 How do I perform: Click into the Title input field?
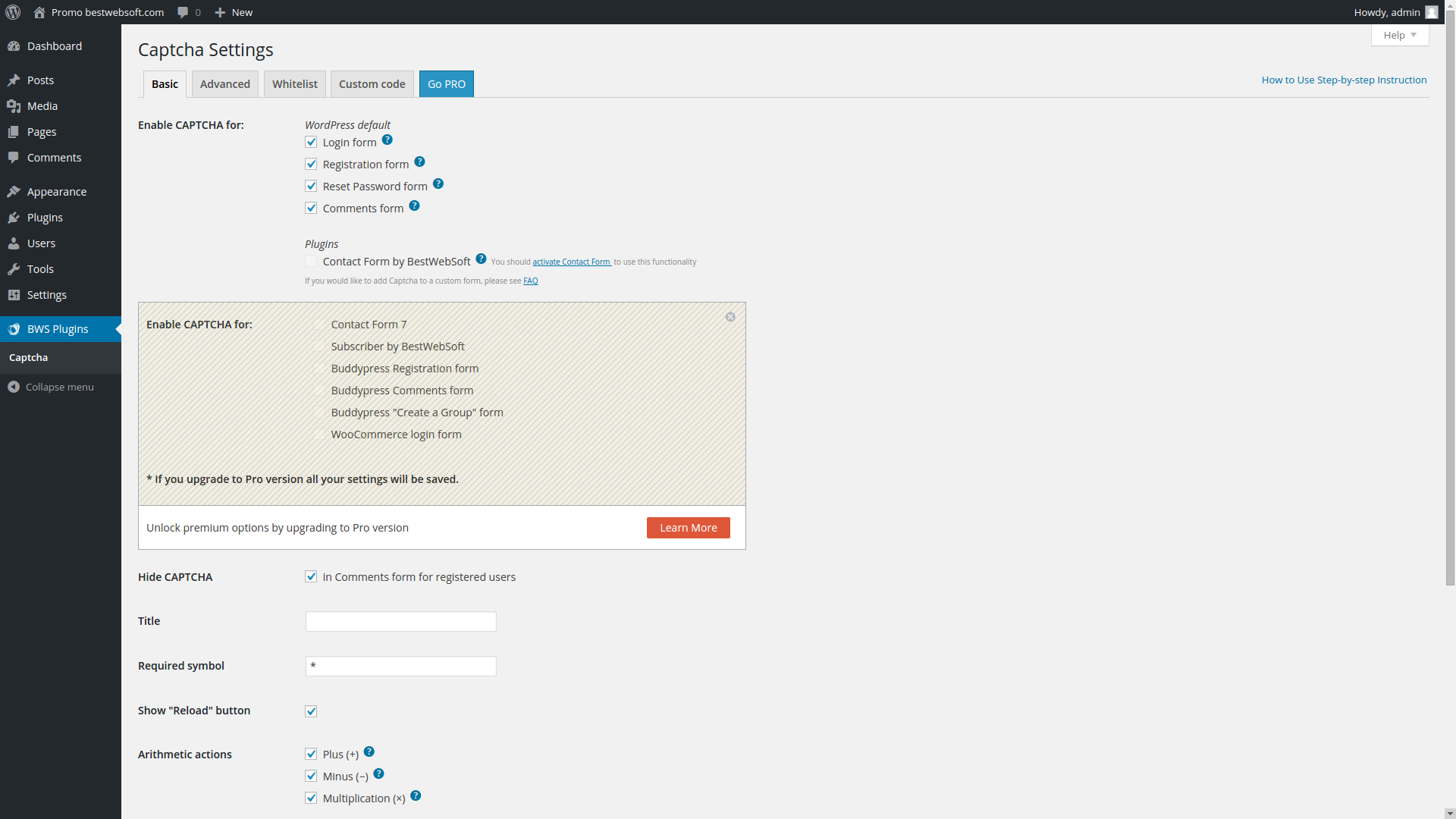(401, 622)
